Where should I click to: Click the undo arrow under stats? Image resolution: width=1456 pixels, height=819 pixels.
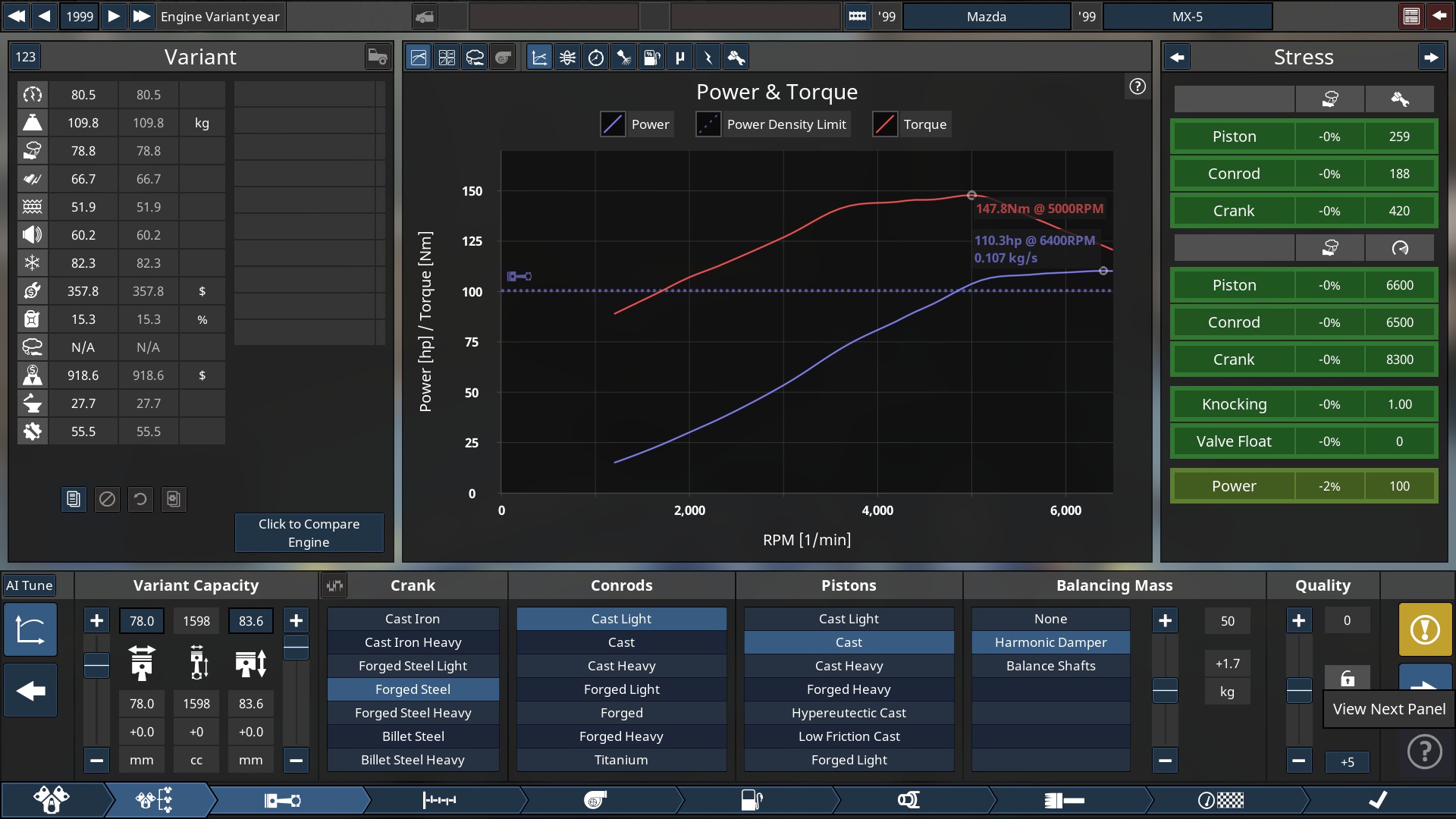140,499
